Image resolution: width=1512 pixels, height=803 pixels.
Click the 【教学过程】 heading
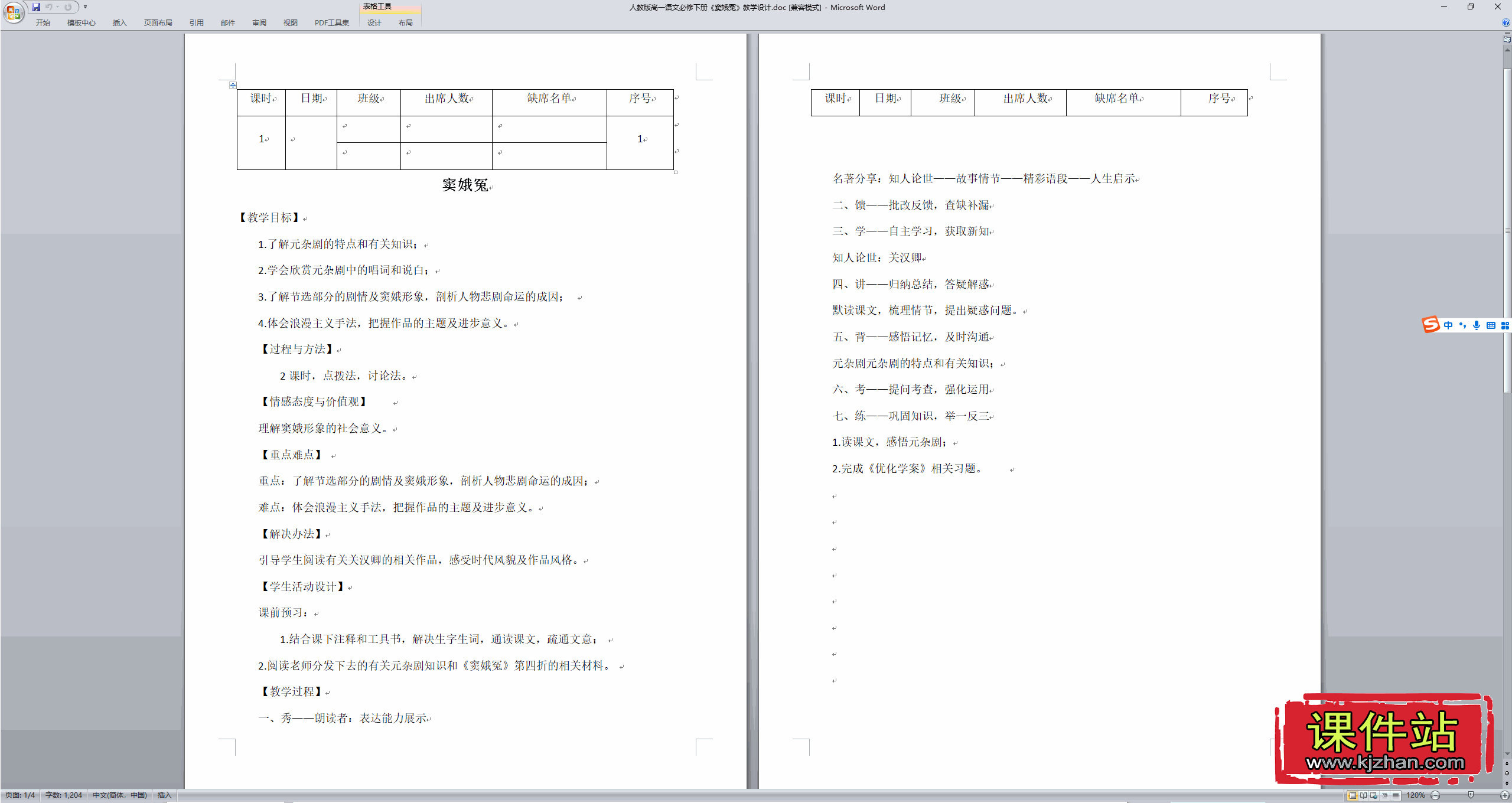(292, 691)
